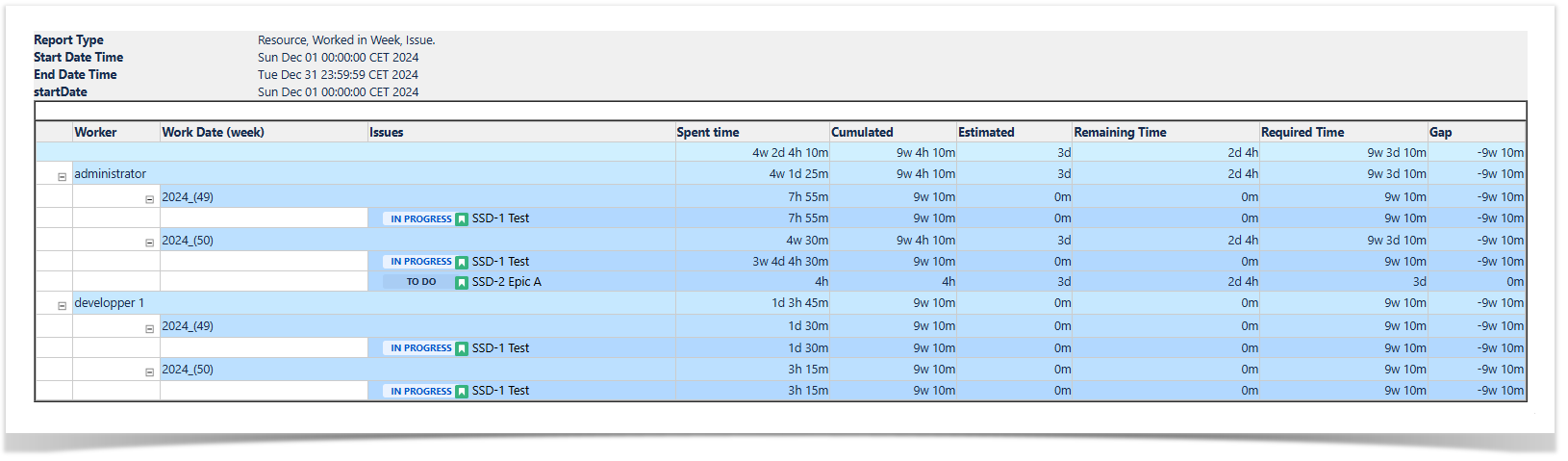Click SSD-1 Test icon in administrator's 2024_(50) week
The image size is (1568, 461).
click(x=462, y=262)
